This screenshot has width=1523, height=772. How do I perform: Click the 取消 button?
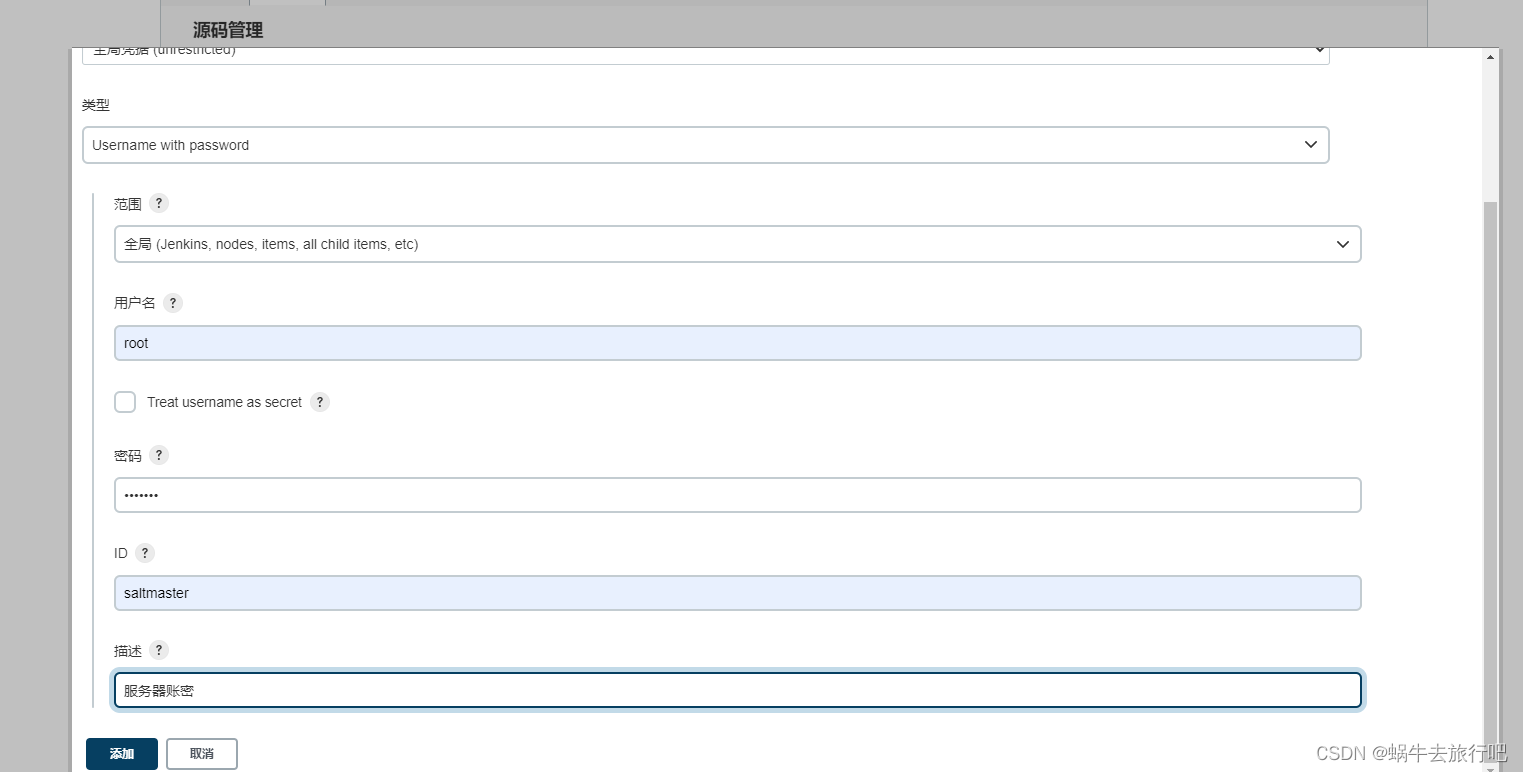(x=202, y=754)
